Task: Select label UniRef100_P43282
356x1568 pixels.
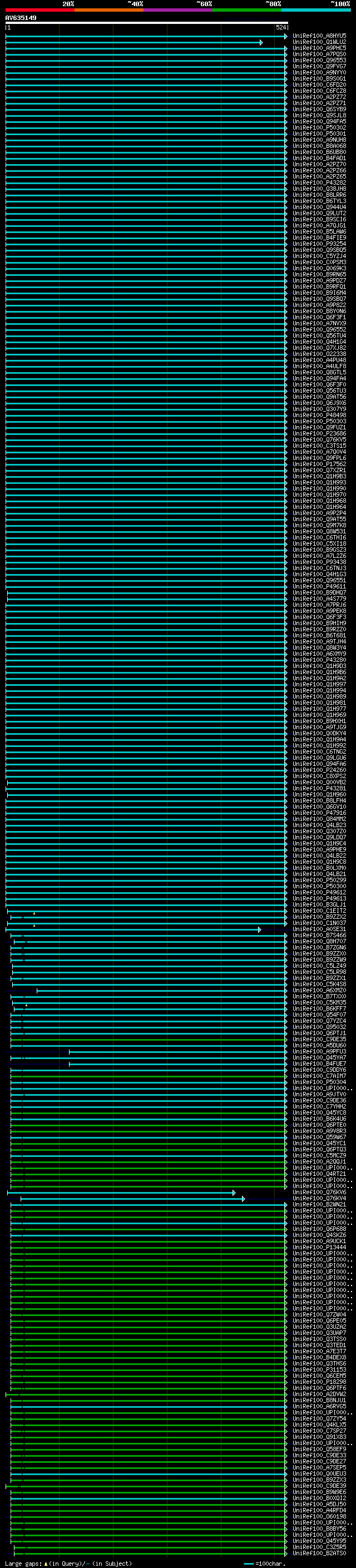Action: point(319,182)
